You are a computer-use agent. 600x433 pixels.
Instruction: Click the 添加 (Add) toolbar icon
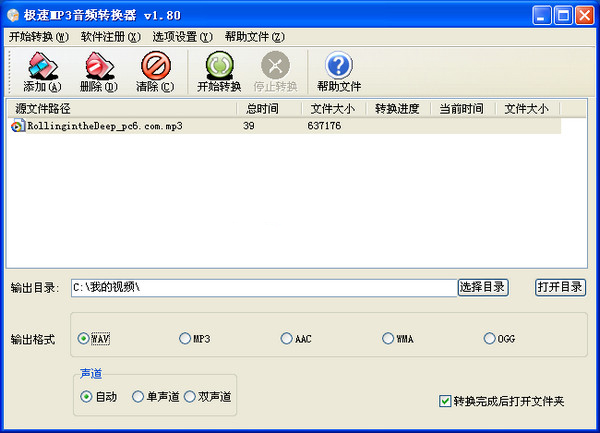(42, 72)
